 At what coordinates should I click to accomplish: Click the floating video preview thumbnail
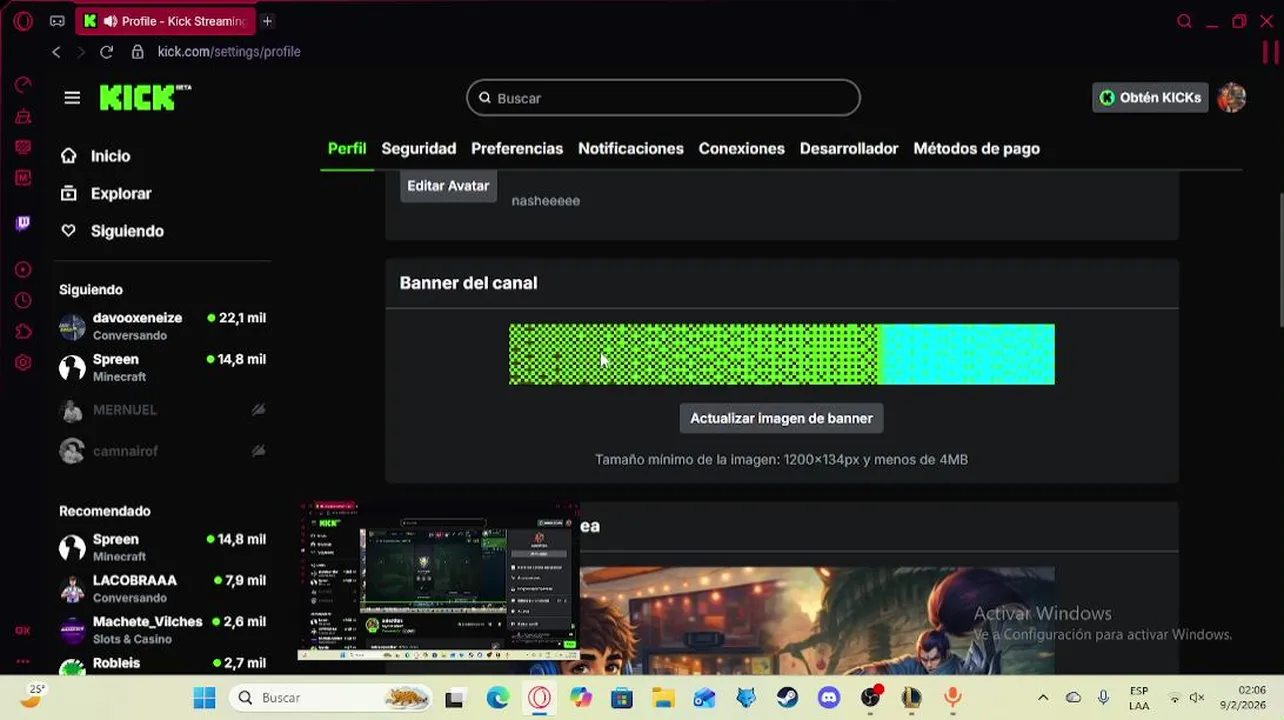click(438, 581)
